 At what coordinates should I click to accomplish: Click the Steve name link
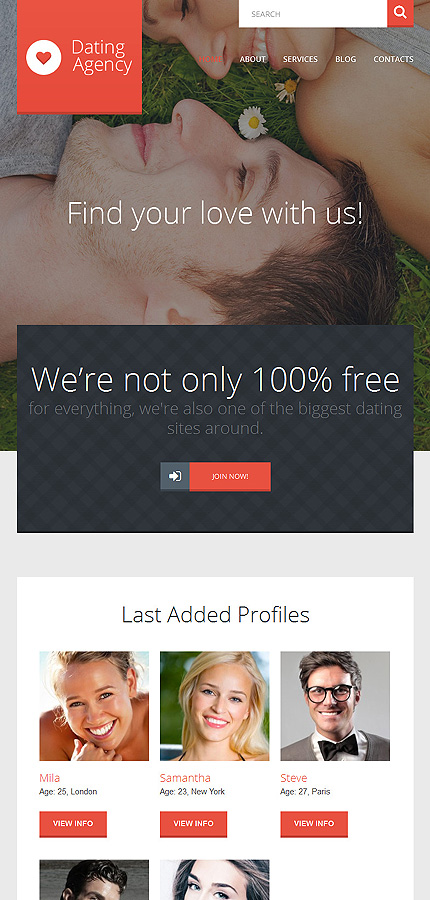click(x=293, y=778)
